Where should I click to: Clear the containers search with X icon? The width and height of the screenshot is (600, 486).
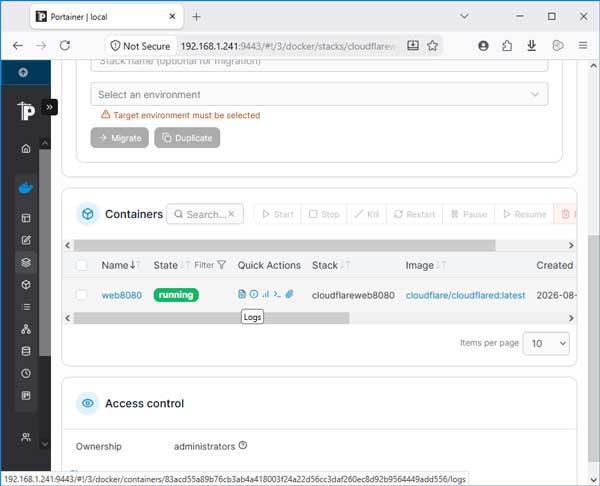coord(231,214)
